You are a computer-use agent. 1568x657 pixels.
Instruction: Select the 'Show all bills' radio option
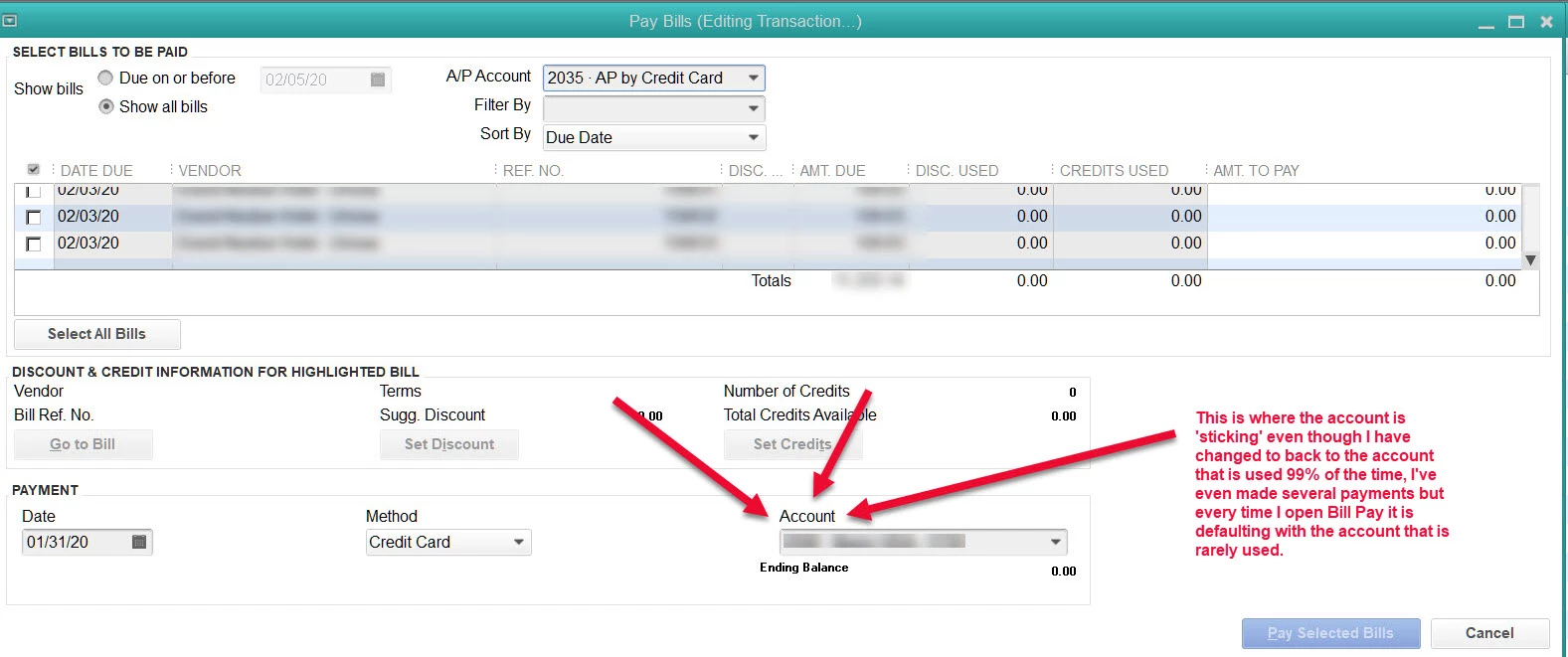coord(106,106)
